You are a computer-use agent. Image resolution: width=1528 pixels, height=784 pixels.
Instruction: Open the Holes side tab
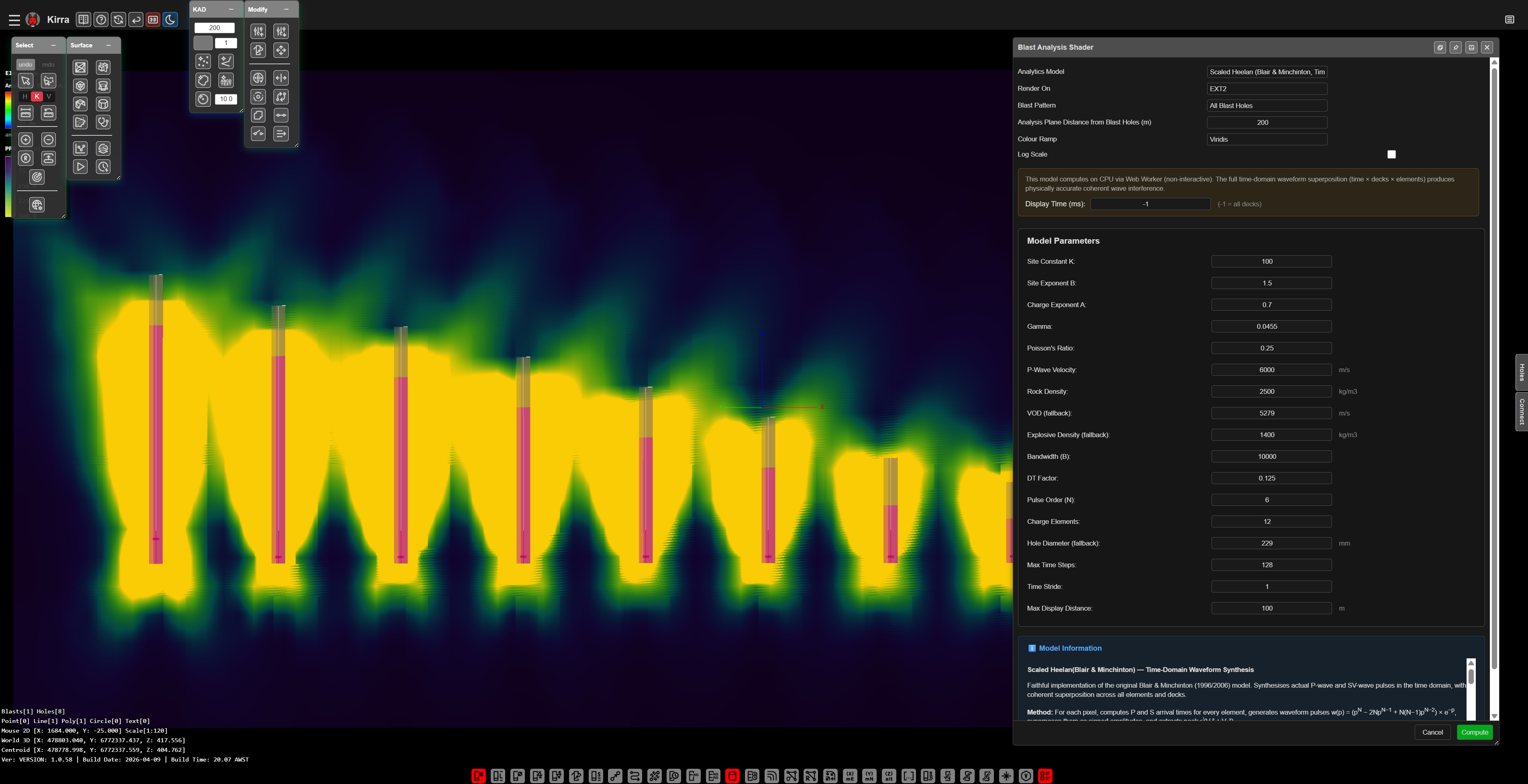(1522, 372)
